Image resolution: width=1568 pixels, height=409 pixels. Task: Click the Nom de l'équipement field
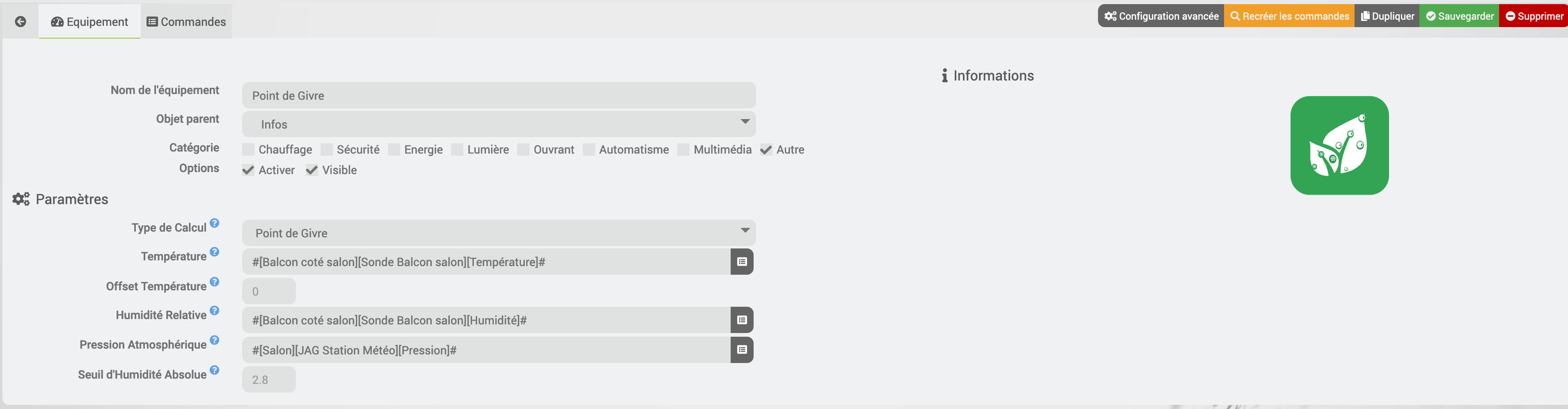point(499,96)
